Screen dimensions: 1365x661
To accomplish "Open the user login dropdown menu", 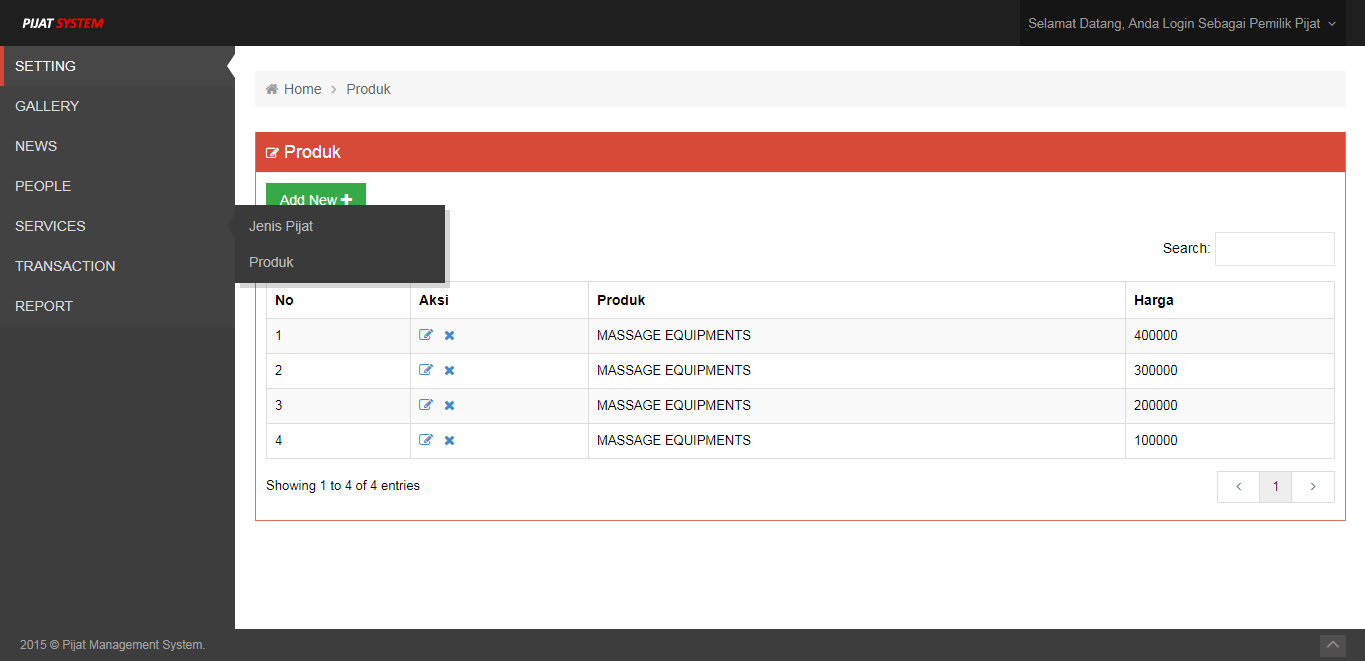I will 1181,23.
